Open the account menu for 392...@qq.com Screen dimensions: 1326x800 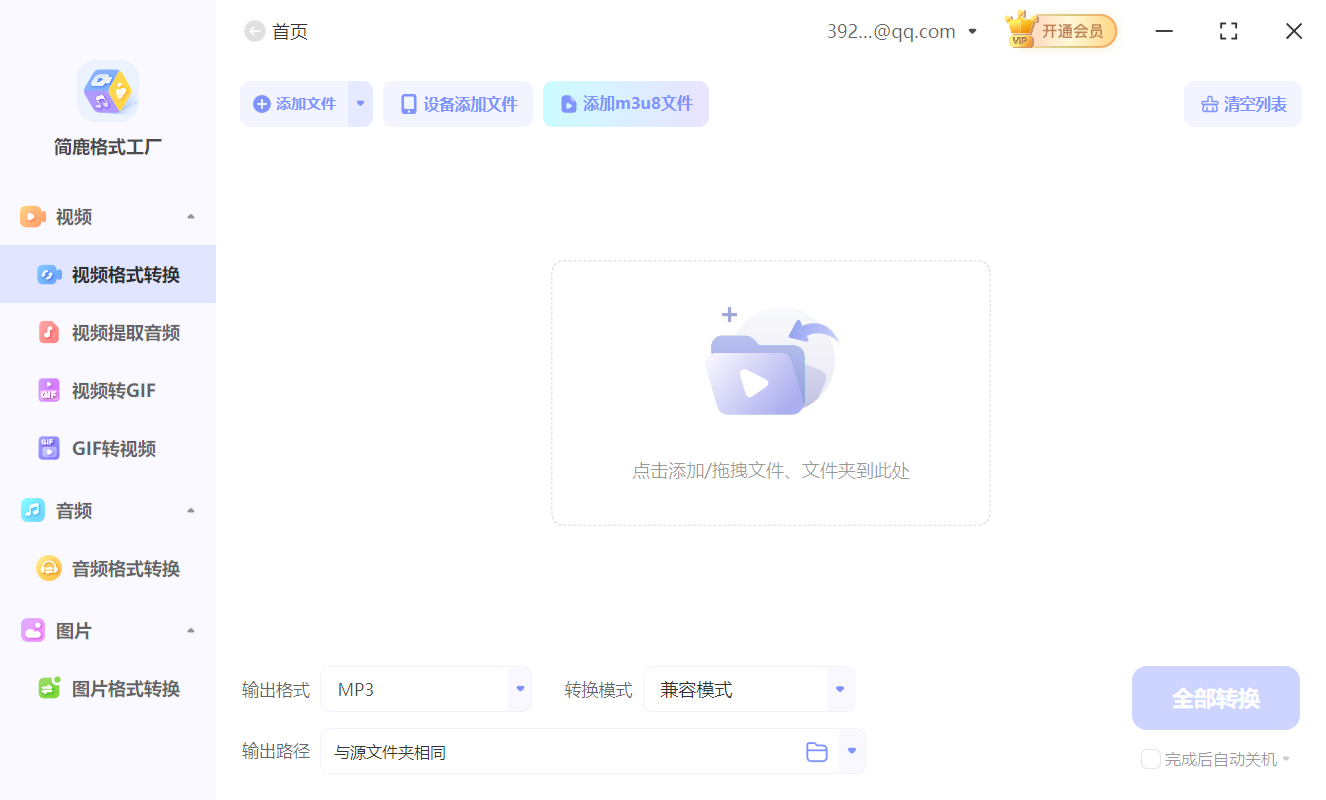coord(902,31)
